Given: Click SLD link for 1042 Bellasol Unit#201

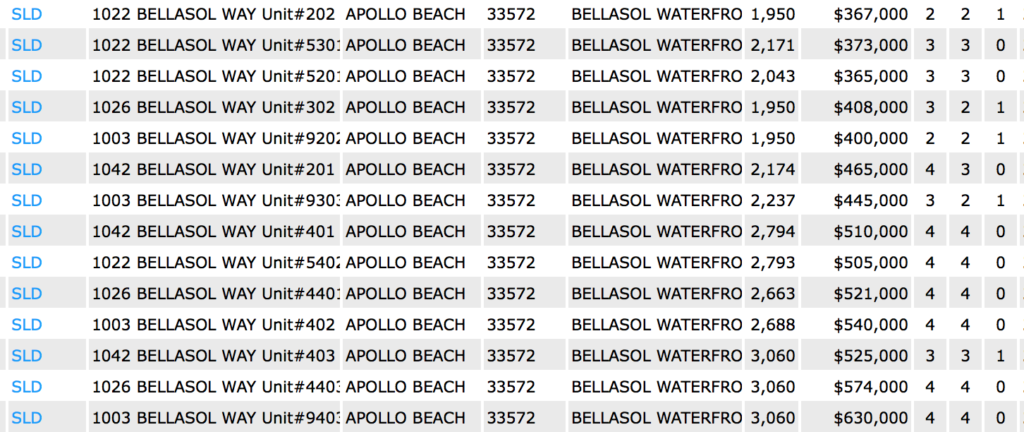Looking at the screenshot, I should pos(27,169).
